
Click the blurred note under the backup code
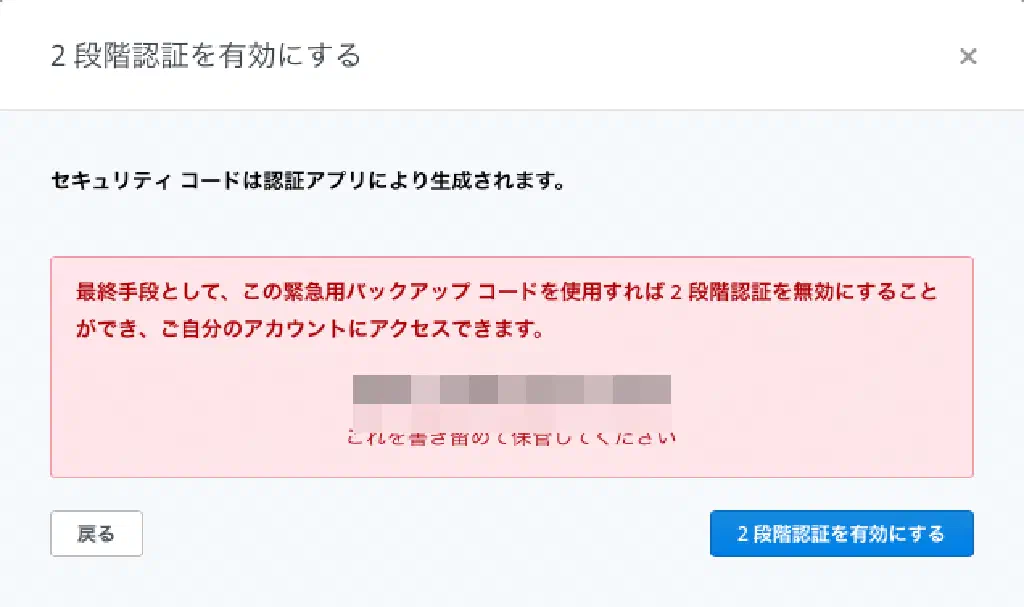click(x=512, y=438)
